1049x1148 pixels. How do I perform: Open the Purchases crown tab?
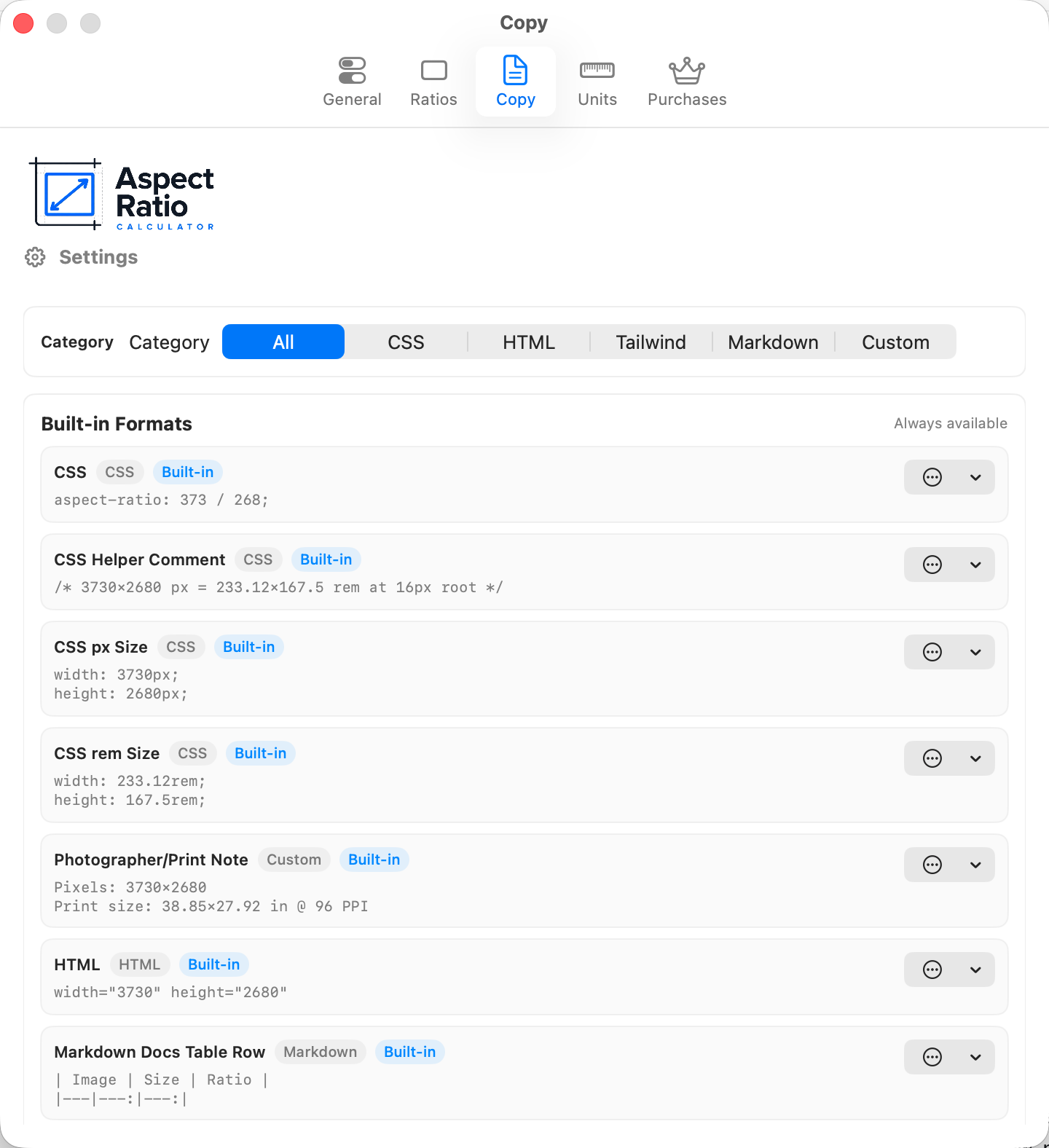pos(687,82)
